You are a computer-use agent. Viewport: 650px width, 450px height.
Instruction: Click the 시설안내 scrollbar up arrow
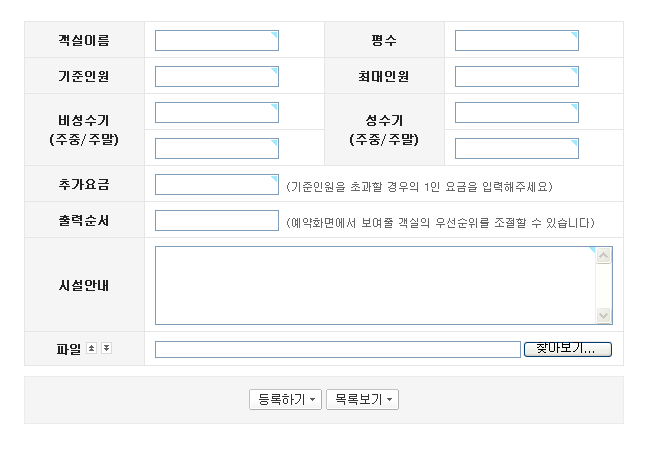(x=603, y=256)
